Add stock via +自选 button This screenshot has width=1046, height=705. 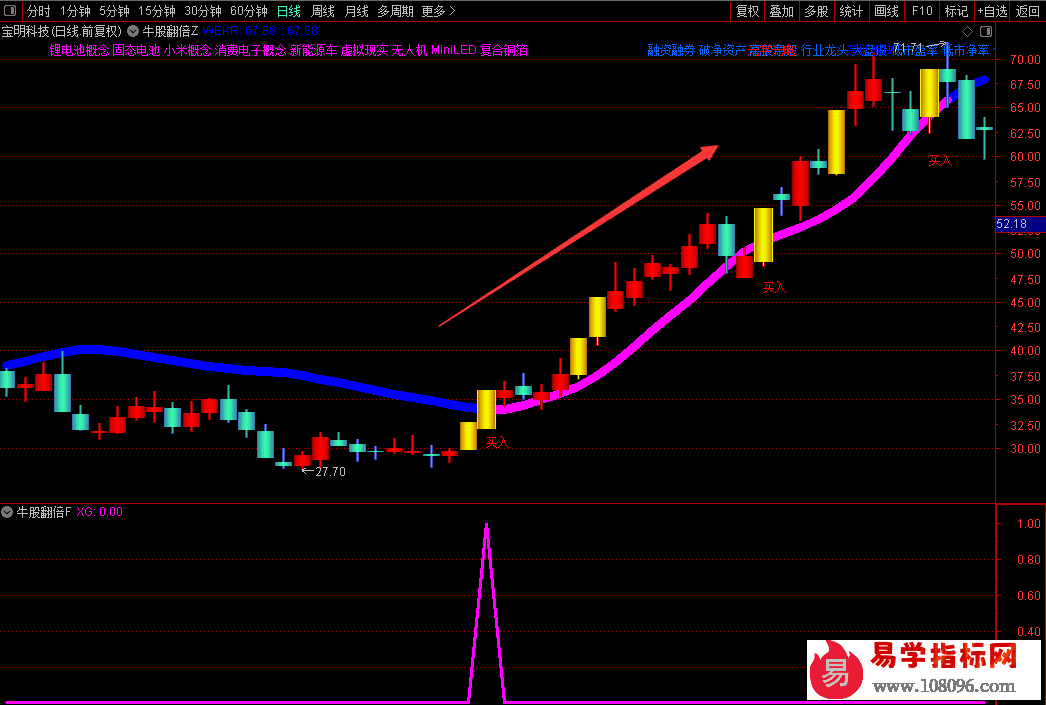pyautogui.click(x=992, y=11)
